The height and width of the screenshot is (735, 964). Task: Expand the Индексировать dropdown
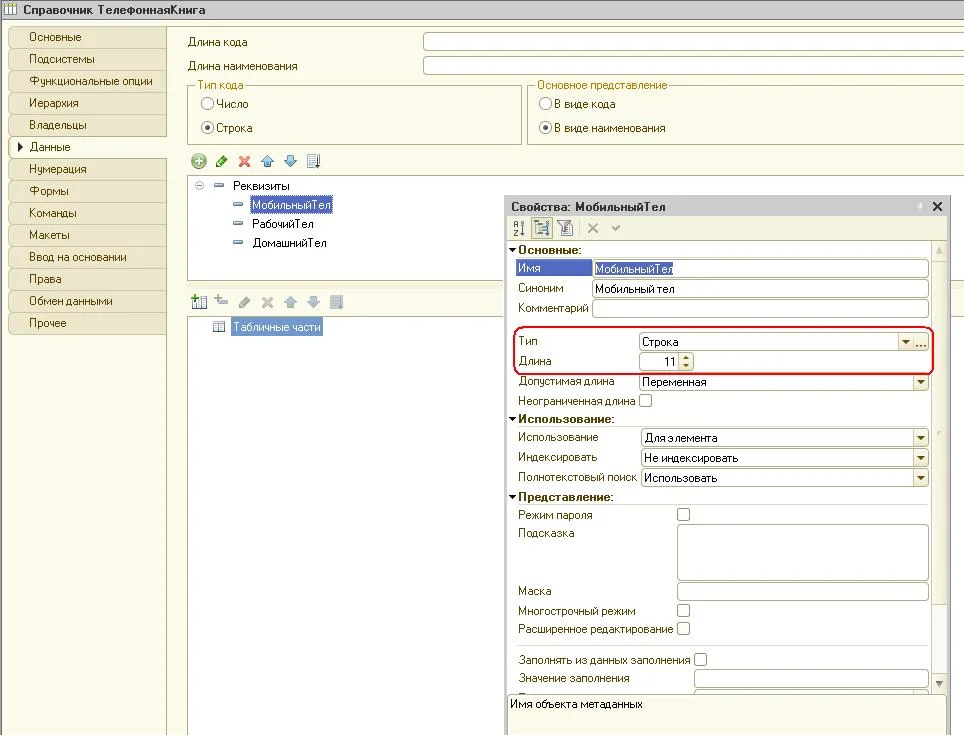920,458
